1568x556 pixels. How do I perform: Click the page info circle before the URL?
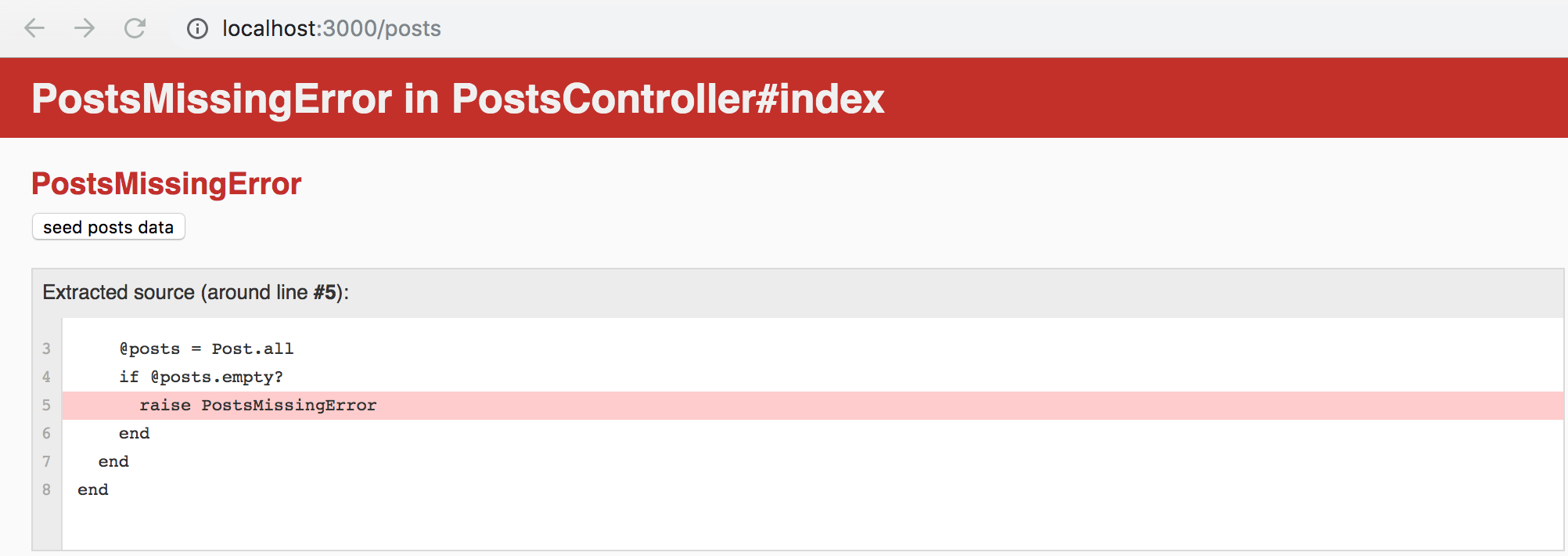[196, 28]
